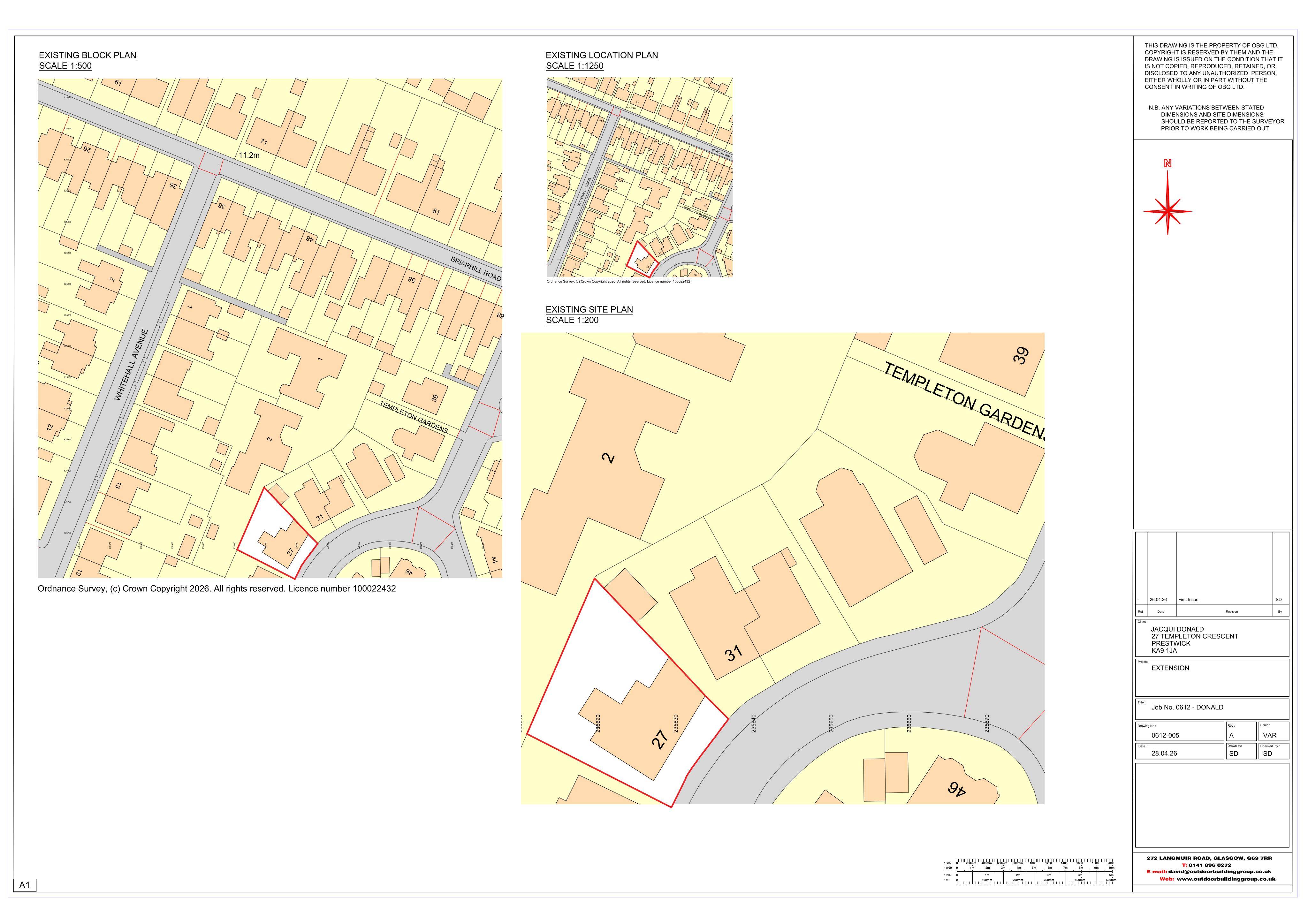
Task: Select the EXISTING LOCATION PLAN heading
Action: pos(602,55)
